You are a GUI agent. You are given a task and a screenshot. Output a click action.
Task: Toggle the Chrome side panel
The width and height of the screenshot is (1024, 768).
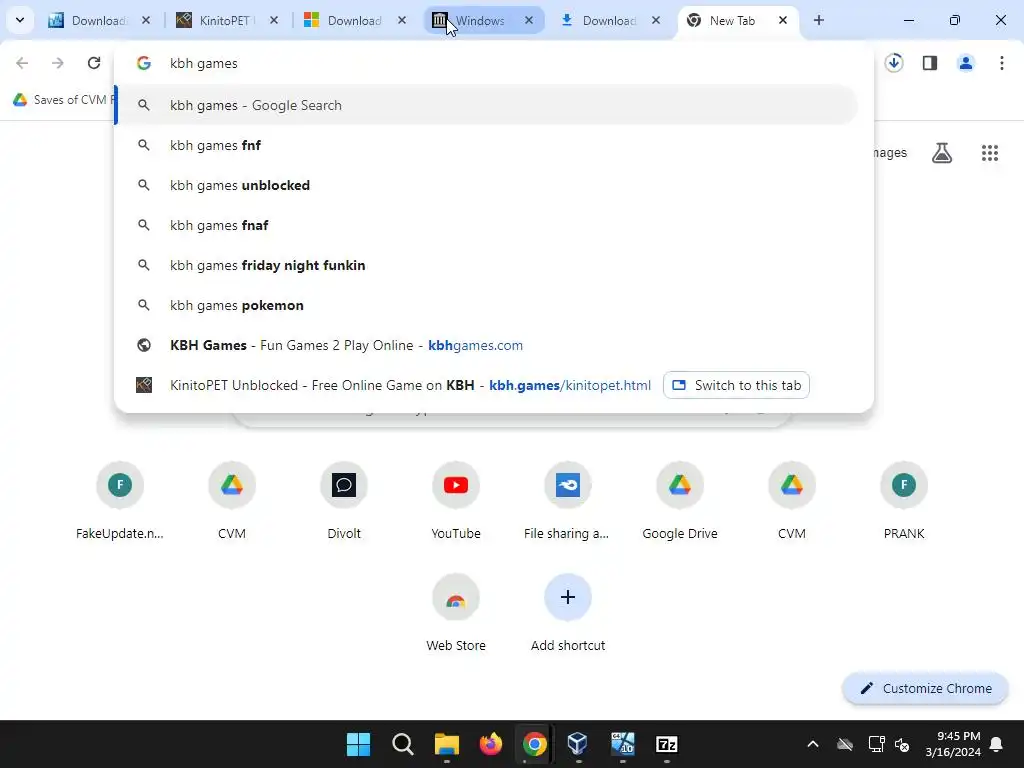(930, 63)
